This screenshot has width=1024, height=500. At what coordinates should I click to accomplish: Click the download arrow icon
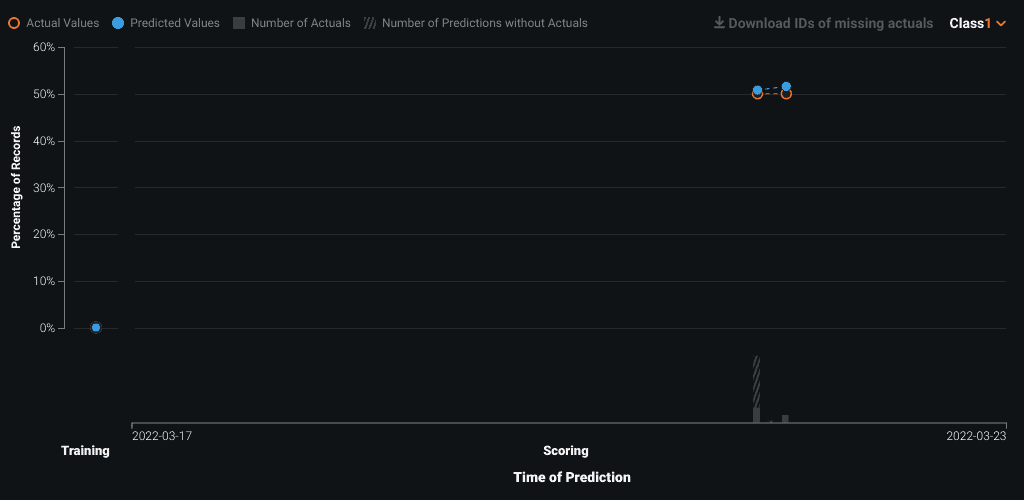(719, 23)
